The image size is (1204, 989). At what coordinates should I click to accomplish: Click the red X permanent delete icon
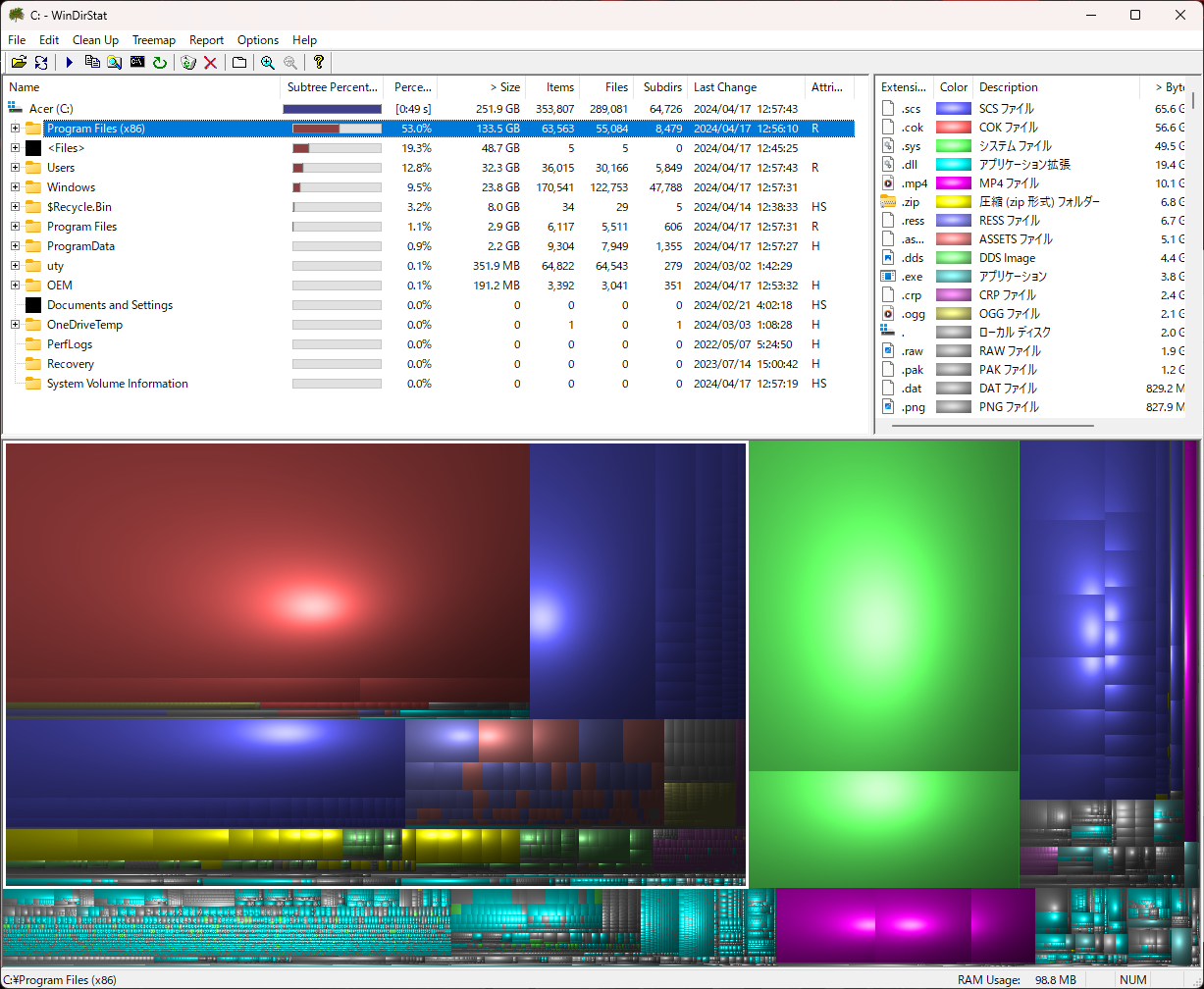pyautogui.click(x=210, y=63)
